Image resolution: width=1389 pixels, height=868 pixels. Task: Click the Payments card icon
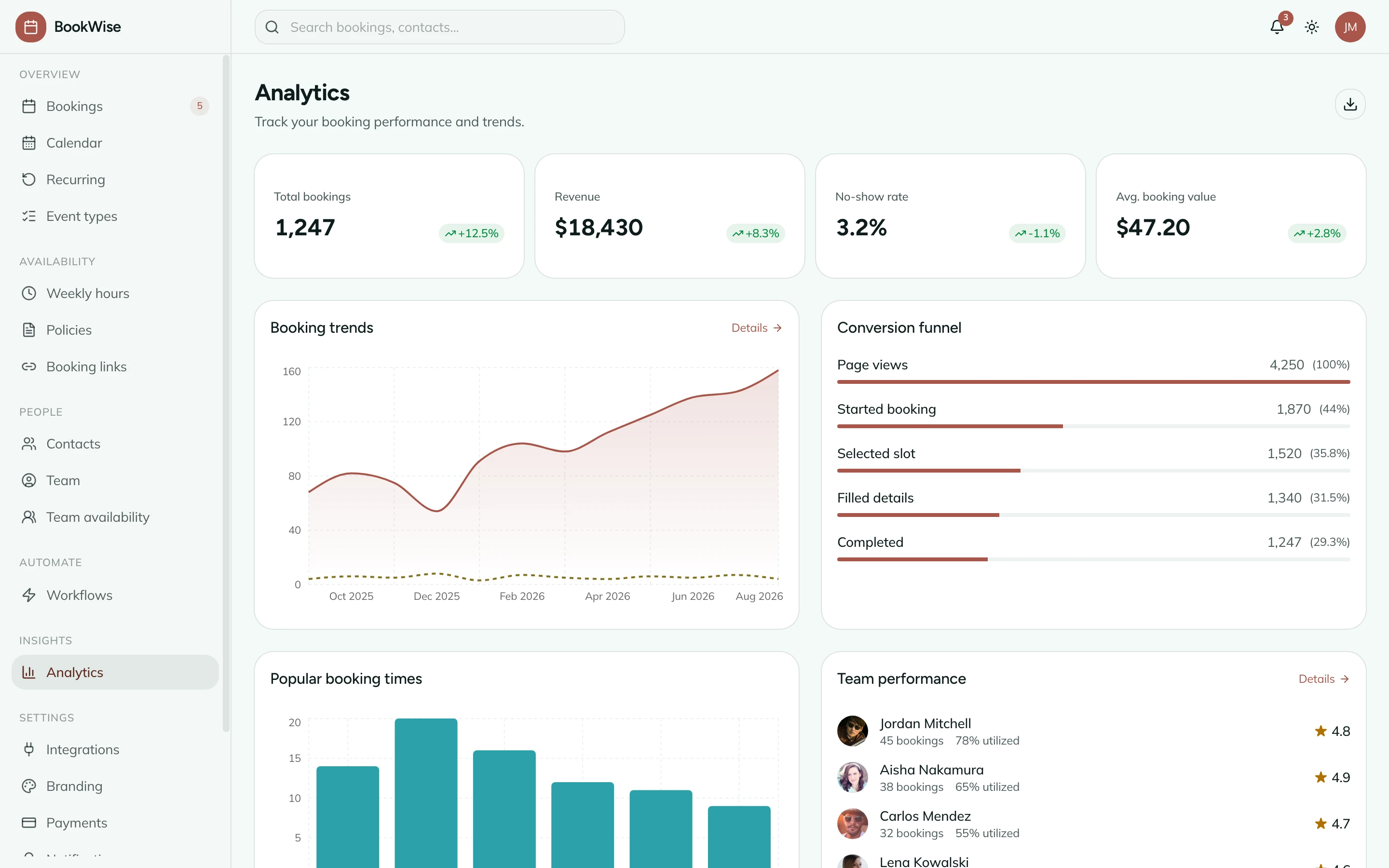pos(29,823)
